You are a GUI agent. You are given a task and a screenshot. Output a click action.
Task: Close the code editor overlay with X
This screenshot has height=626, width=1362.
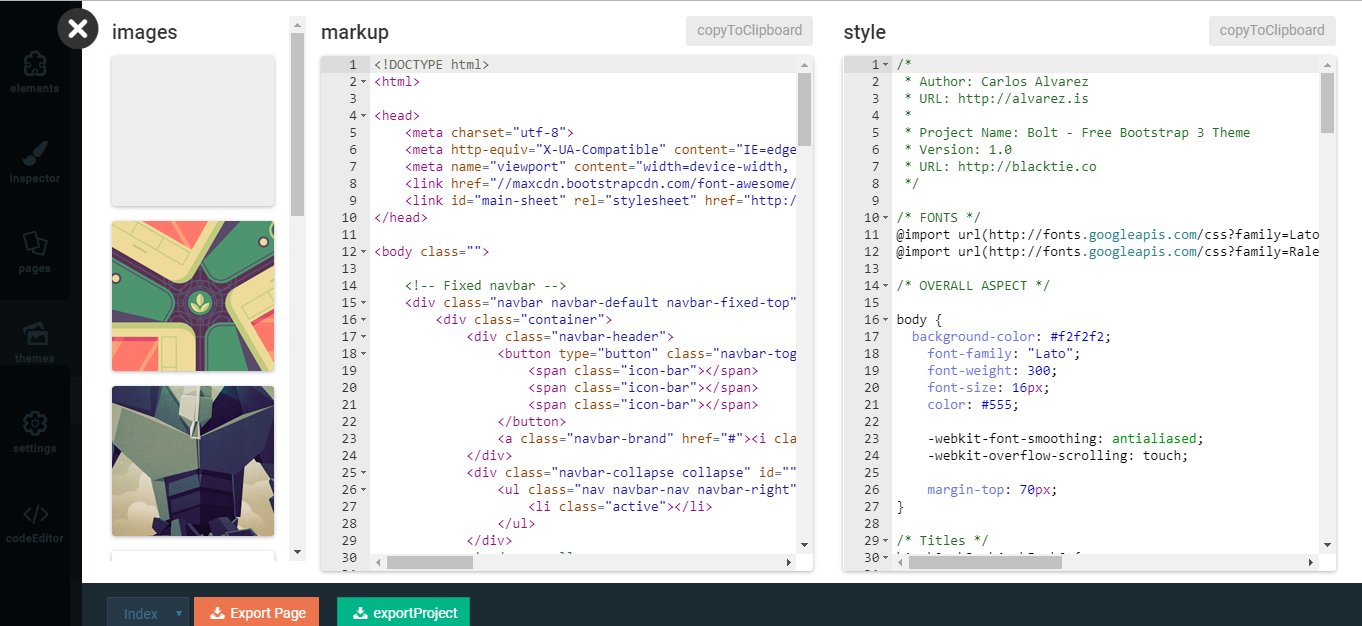point(78,28)
